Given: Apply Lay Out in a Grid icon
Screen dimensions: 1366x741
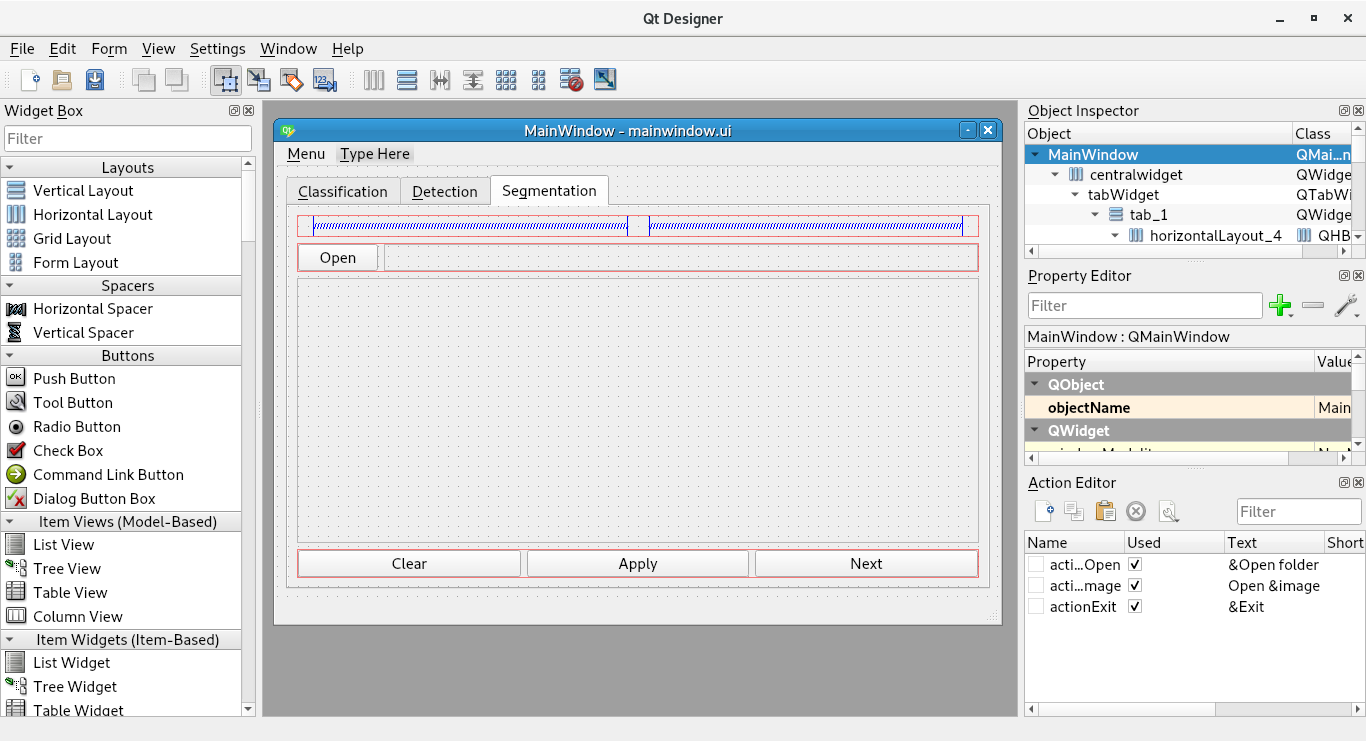Looking at the screenshot, I should pos(506,80).
